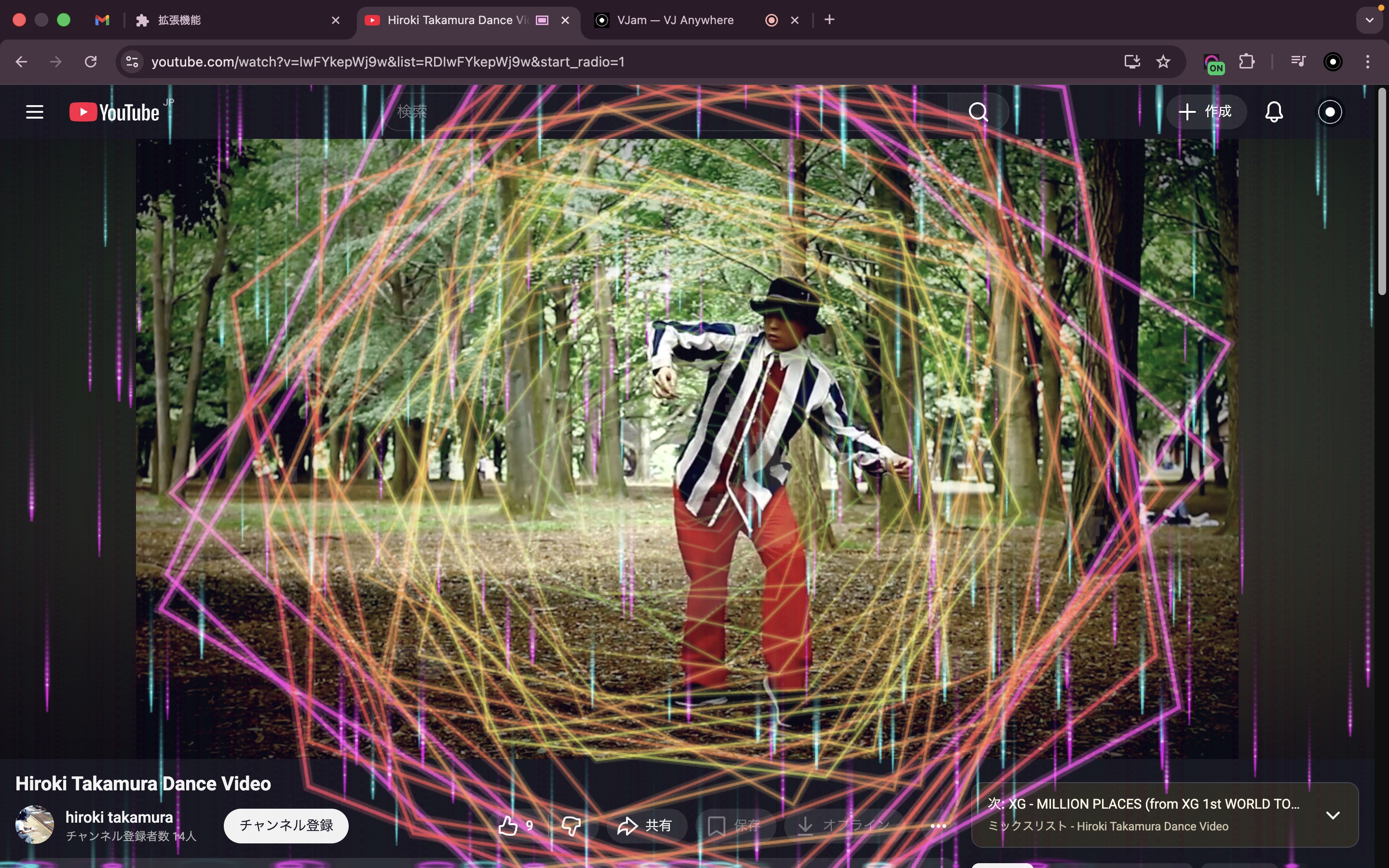This screenshot has height=868, width=1389.
Task: Switch to VJam — VJ Anywhere tab
Action: pyautogui.click(x=675, y=20)
